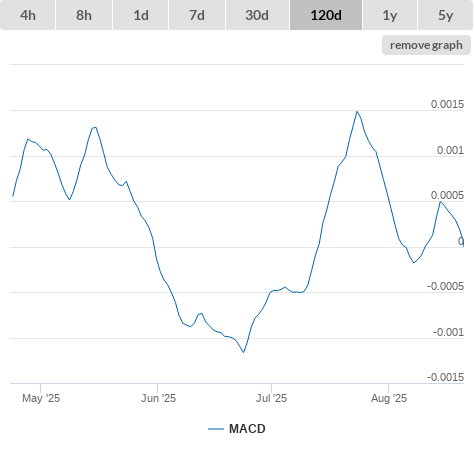Click the active 120d range tab
Image resolution: width=474 pixels, height=455 pixels.
[x=326, y=15]
